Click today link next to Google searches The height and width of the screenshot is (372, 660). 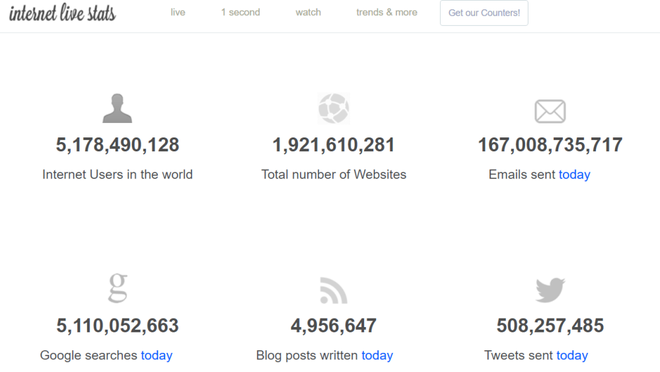157,356
